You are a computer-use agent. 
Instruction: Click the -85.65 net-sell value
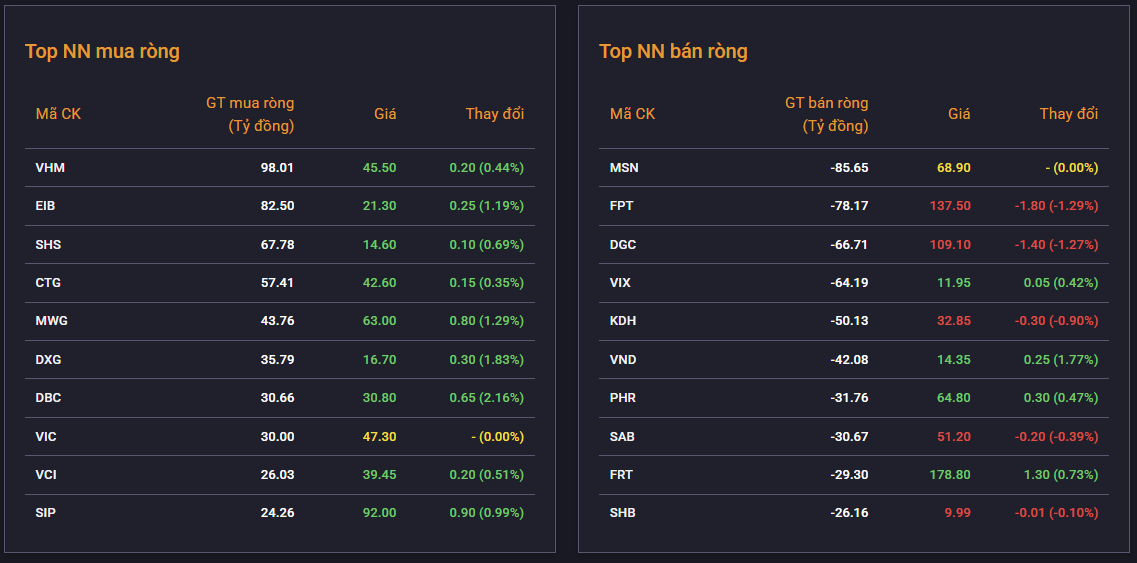coord(849,168)
